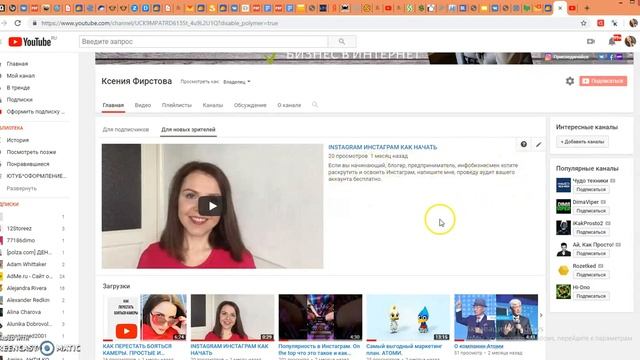Open the Instagram как начать upload thumbnail
This screenshot has height=360, width=640.
point(232,318)
